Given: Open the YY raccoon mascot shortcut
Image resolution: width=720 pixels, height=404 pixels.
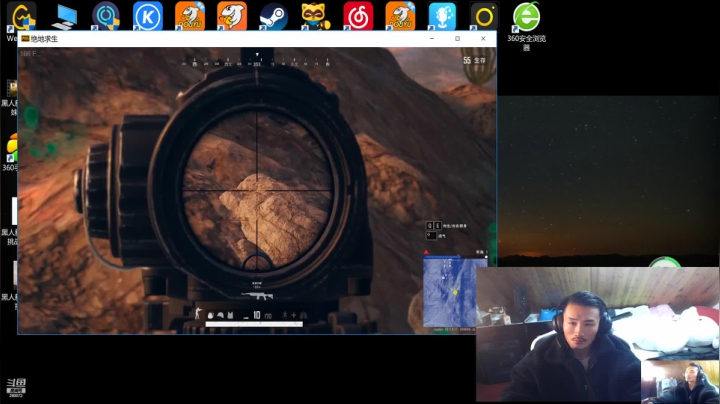Looking at the screenshot, I should click(315, 16).
